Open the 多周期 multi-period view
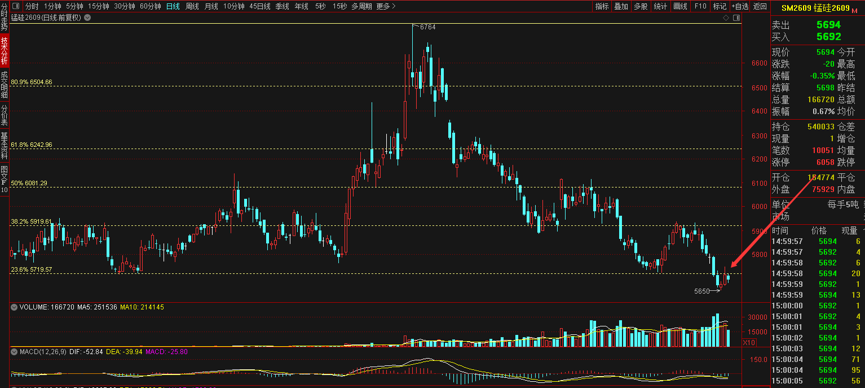 point(362,7)
